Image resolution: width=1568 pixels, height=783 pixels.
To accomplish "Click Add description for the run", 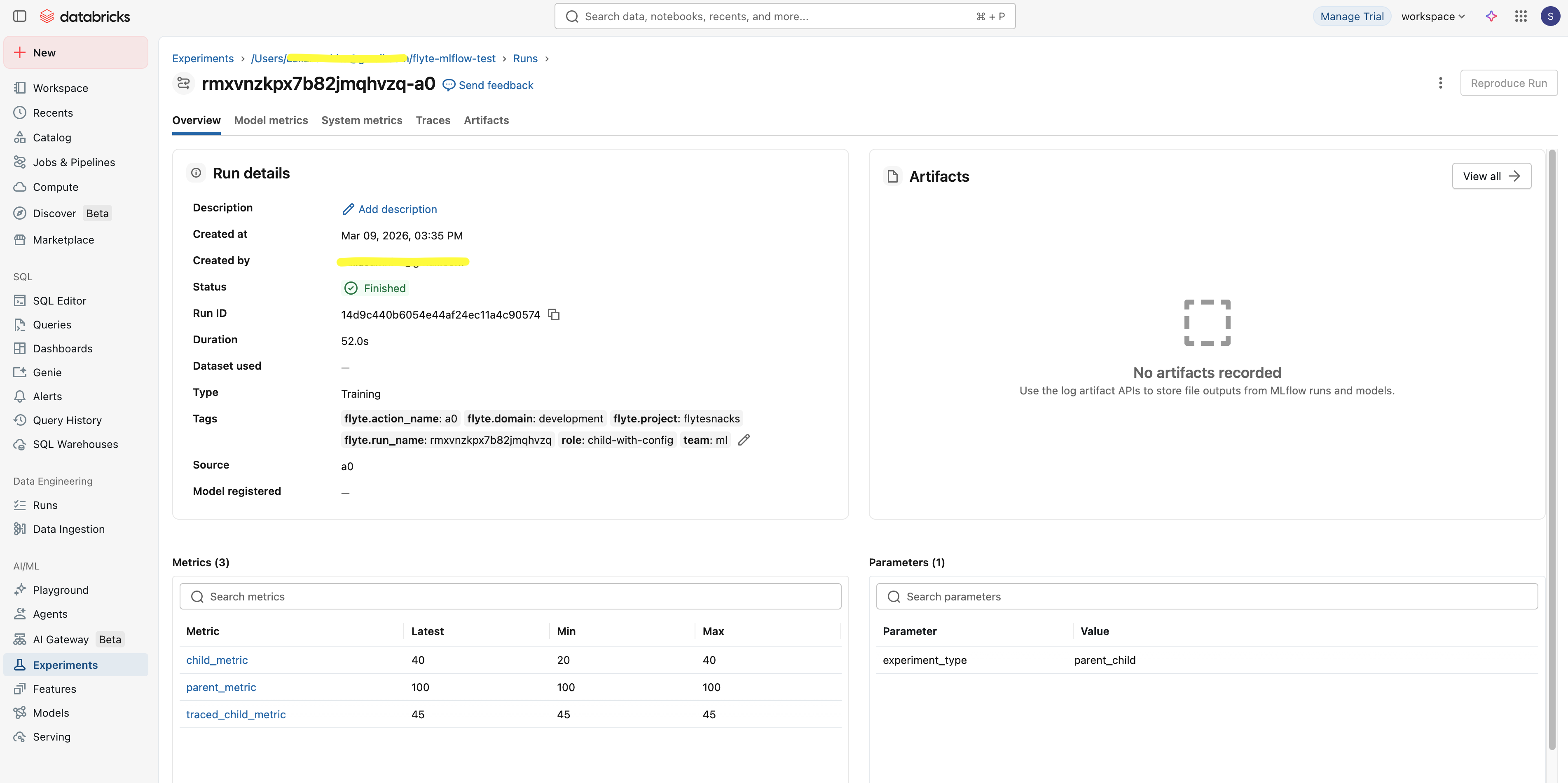I will pyautogui.click(x=398, y=209).
